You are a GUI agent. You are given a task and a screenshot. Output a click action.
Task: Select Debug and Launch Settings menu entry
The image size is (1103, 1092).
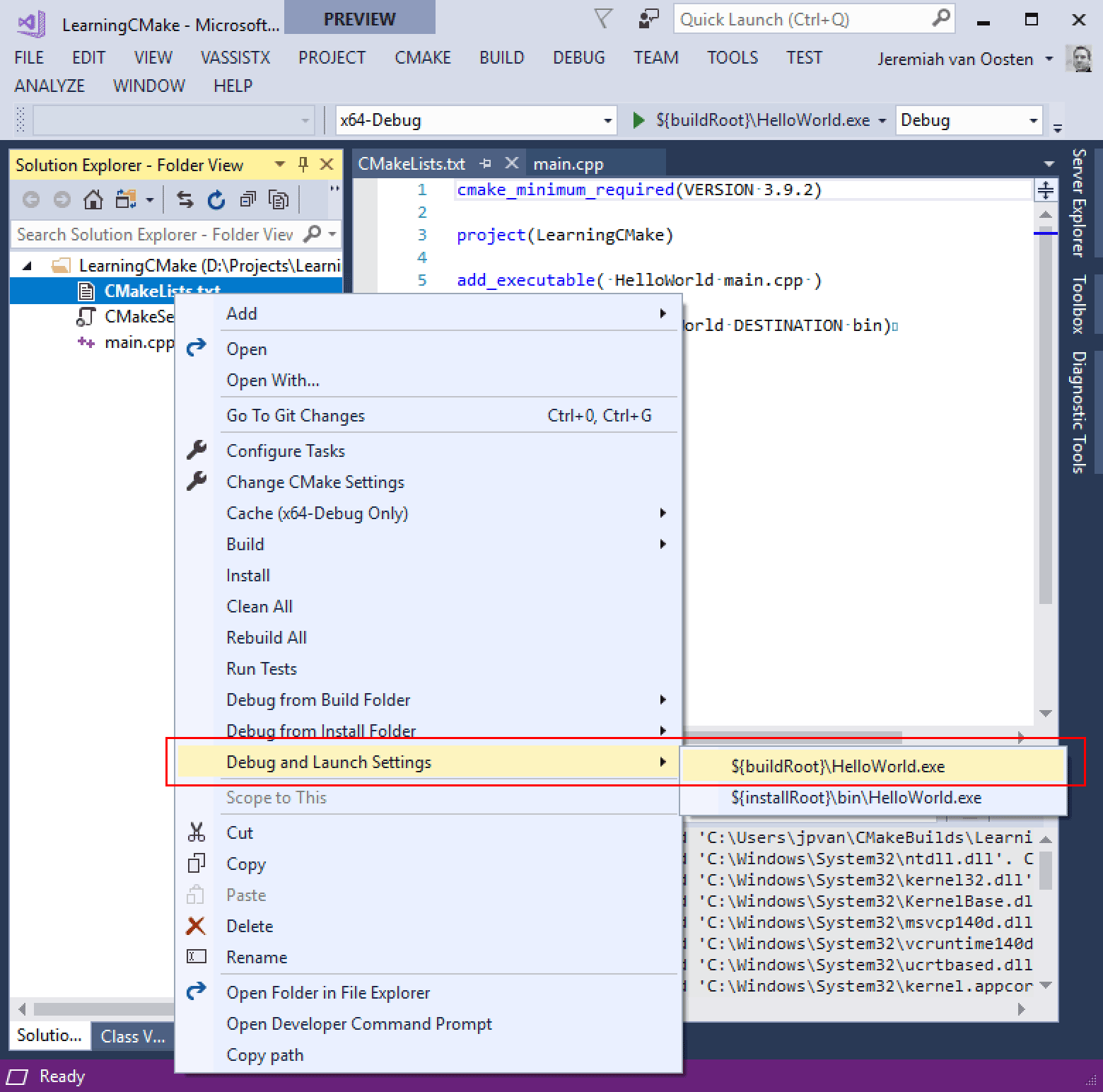tap(428, 762)
